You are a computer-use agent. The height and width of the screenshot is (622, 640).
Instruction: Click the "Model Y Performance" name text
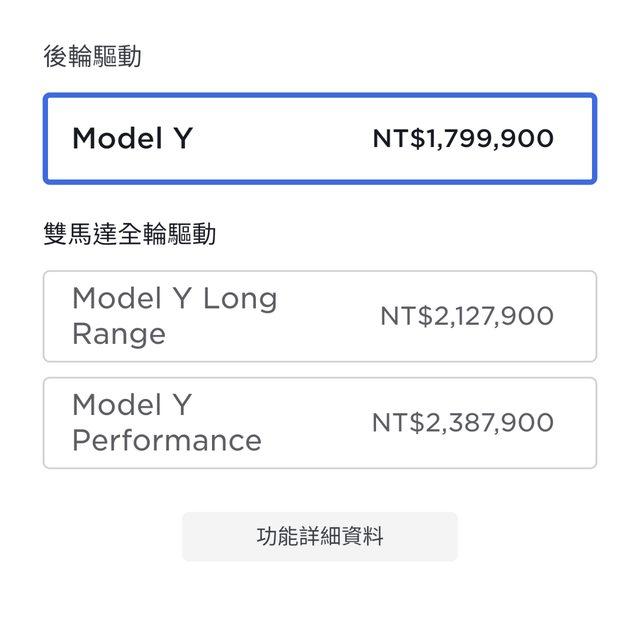(x=166, y=422)
